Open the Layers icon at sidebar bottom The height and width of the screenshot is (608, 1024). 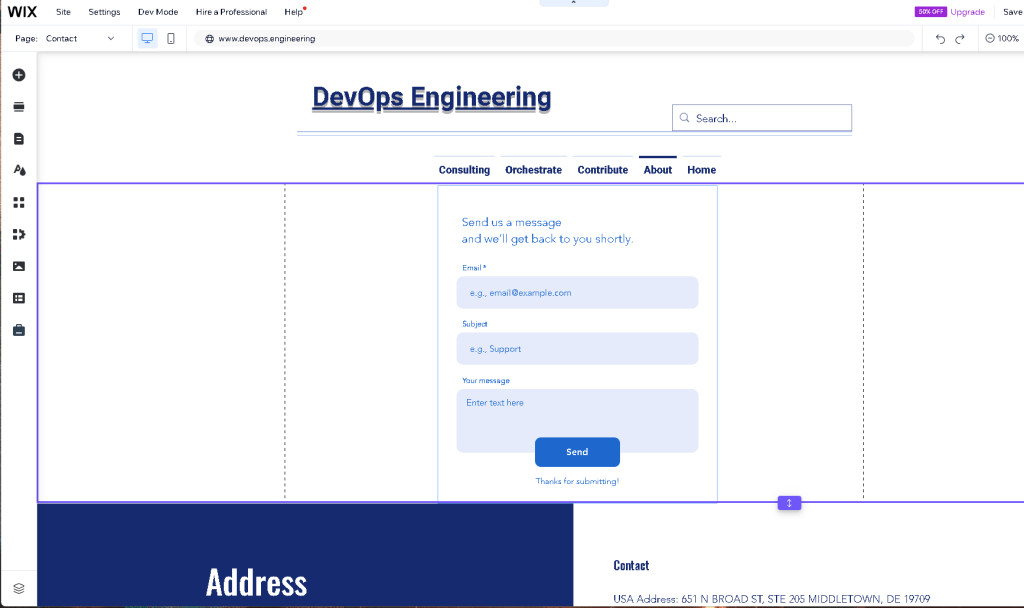19,588
